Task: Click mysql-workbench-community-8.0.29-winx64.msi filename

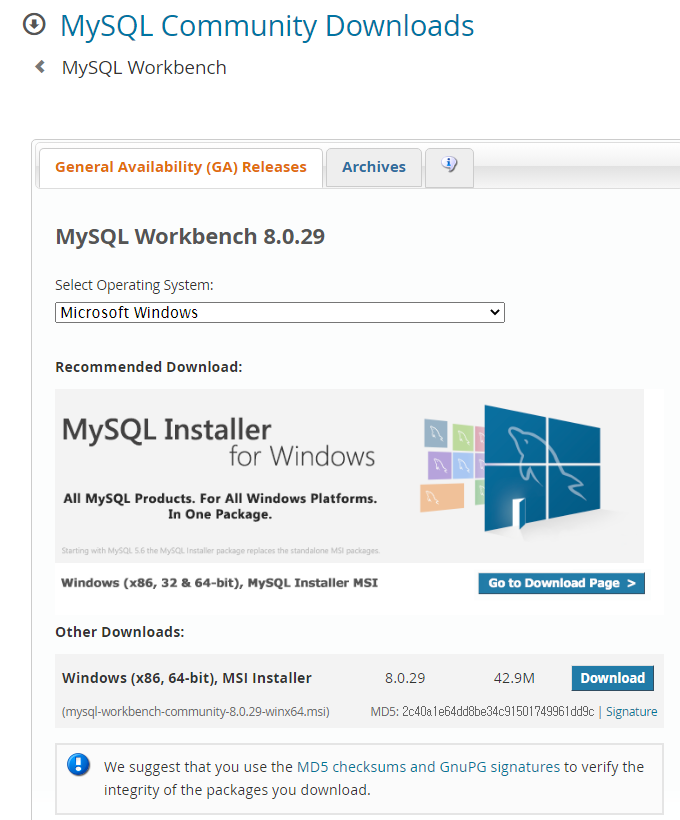Action: click(x=196, y=712)
